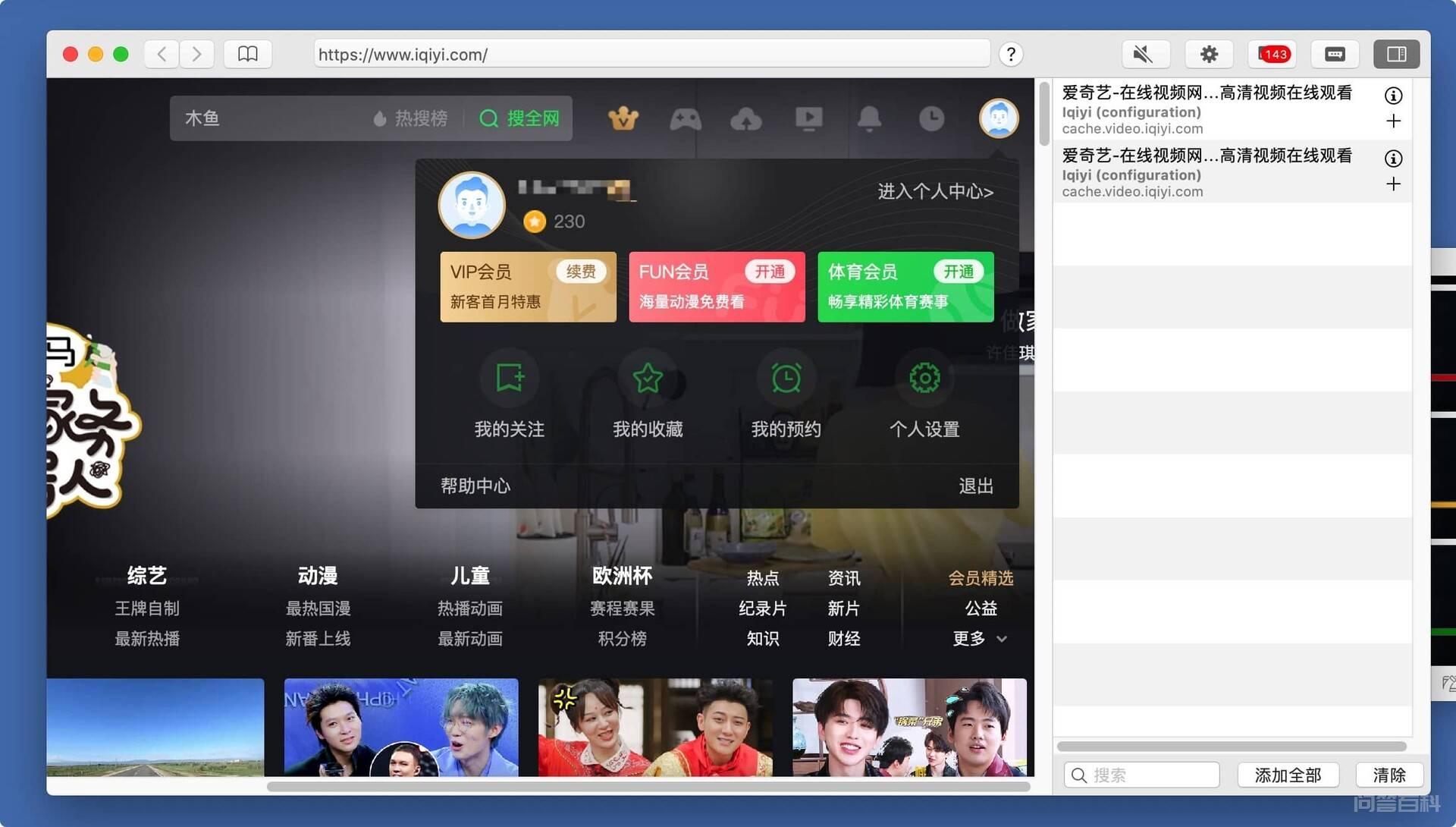Image resolution: width=1456 pixels, height=827 pixels.
Task: Click the VIP crown icon
Action: [x=623, y=118]
